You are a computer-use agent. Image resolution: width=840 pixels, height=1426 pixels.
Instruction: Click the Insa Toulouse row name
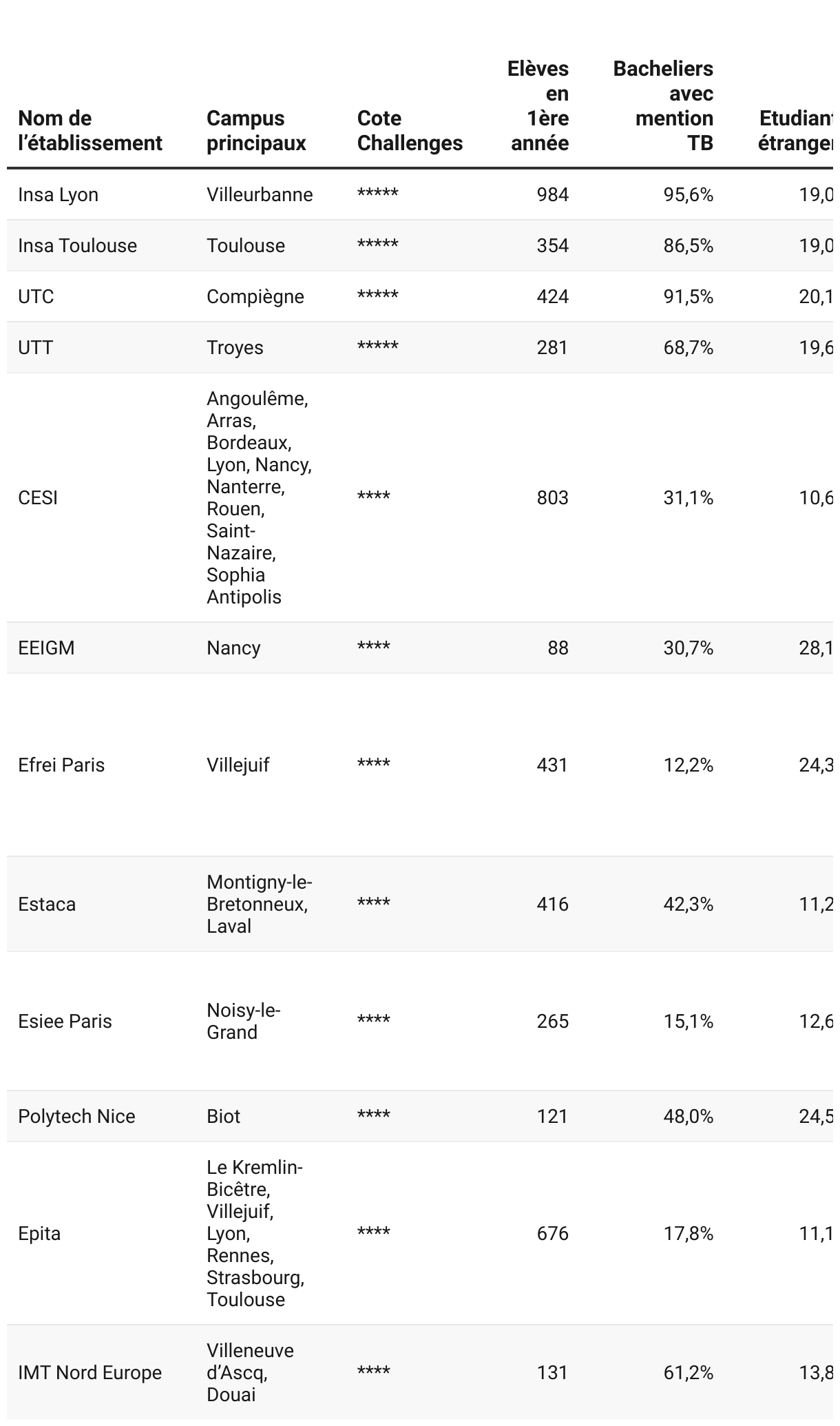78,246
